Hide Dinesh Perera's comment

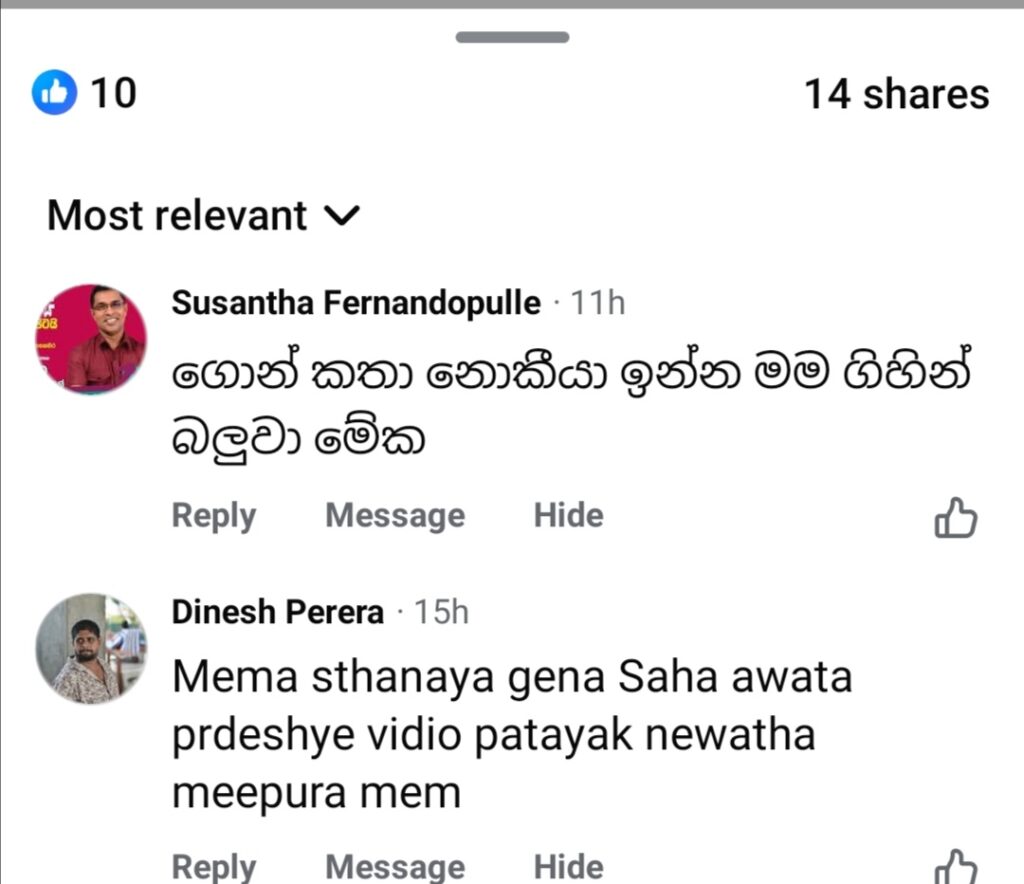(568, 866)
